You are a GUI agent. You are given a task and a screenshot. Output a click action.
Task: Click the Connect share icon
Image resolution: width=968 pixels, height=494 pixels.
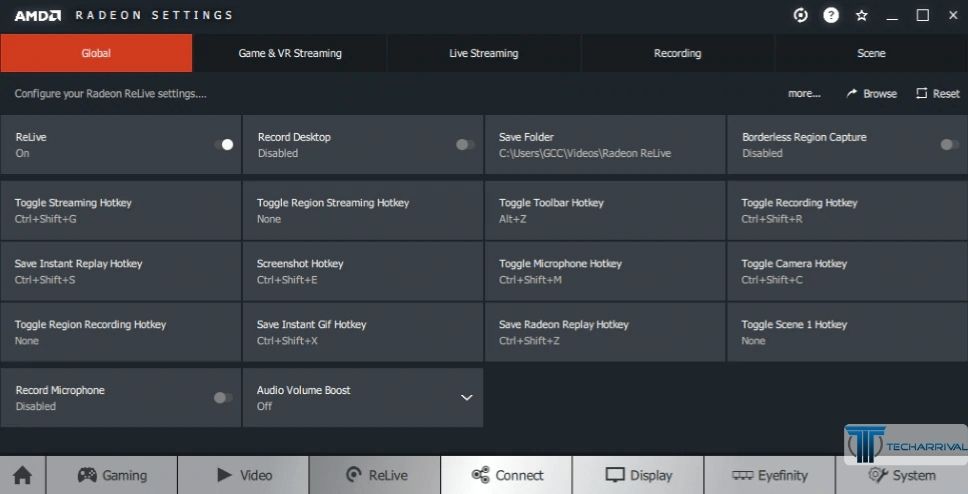pos(480,475)
